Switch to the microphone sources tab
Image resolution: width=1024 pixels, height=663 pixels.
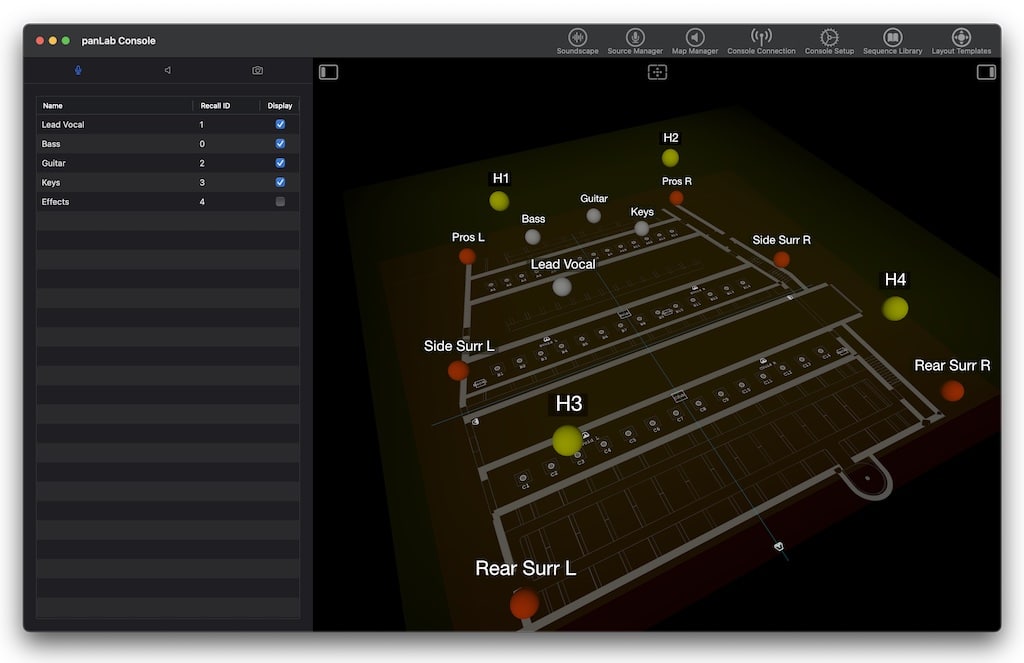coord(78,71)
